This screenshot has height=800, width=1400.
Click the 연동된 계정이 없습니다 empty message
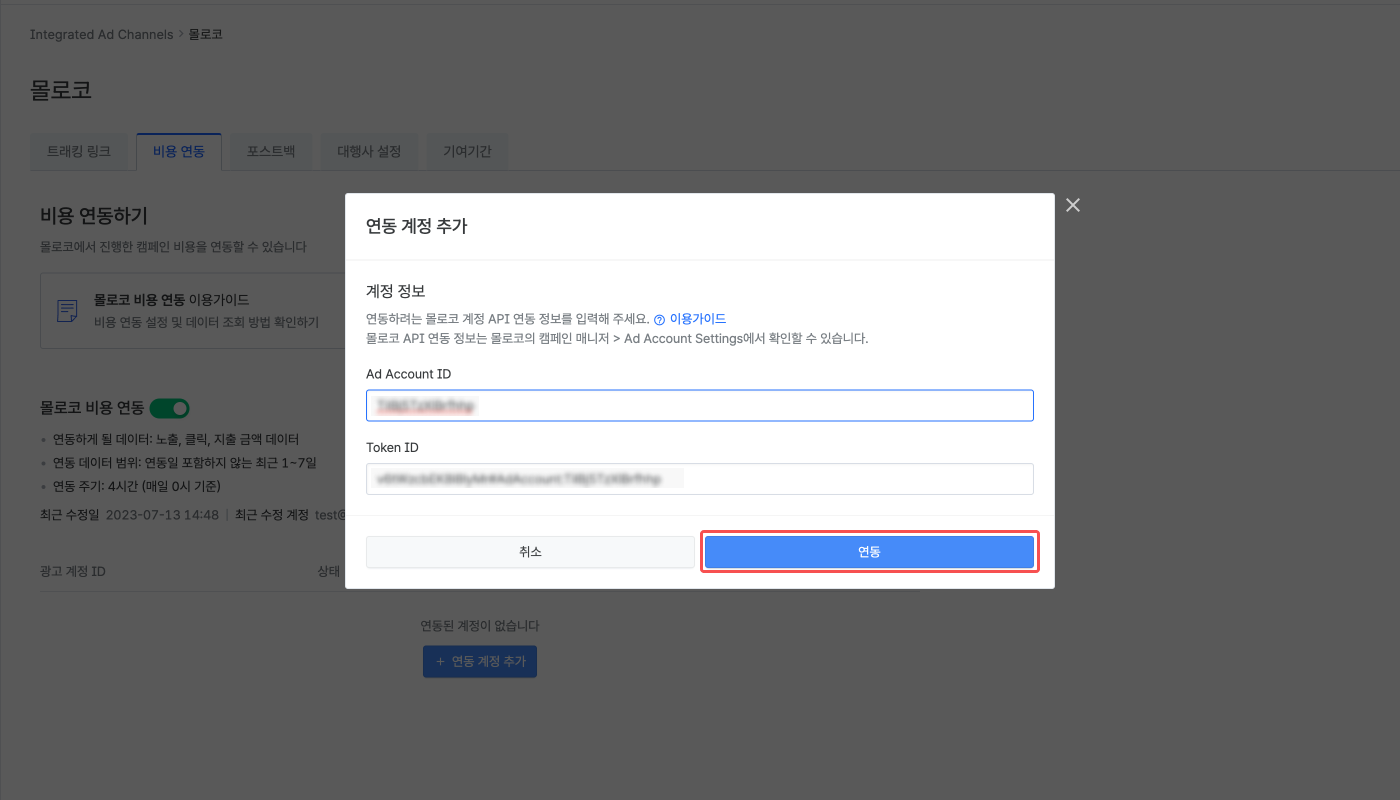480,626
